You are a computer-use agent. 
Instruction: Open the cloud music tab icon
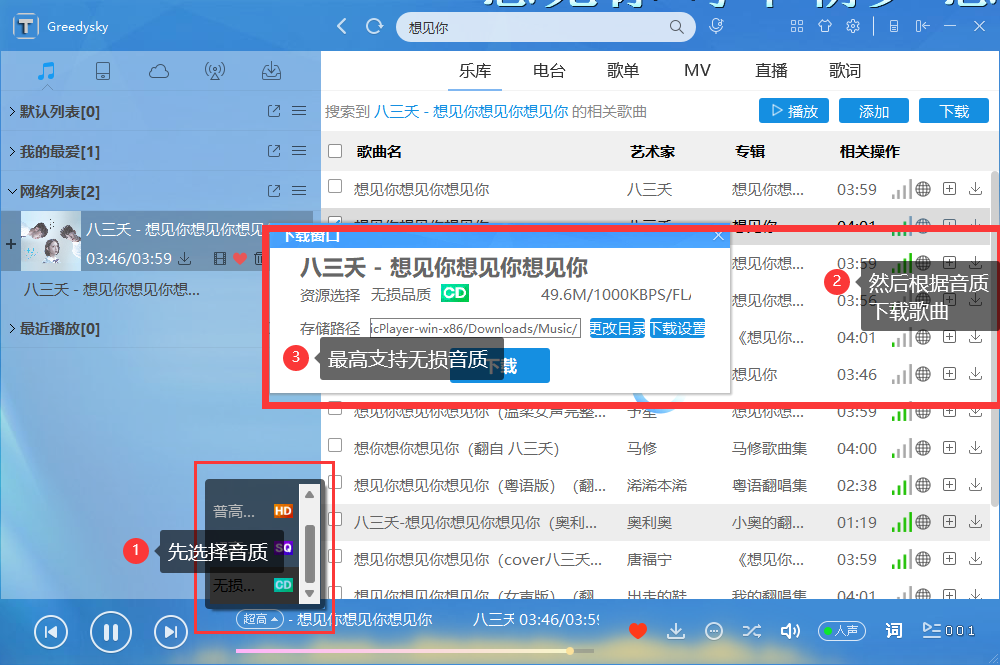[159, 71]
